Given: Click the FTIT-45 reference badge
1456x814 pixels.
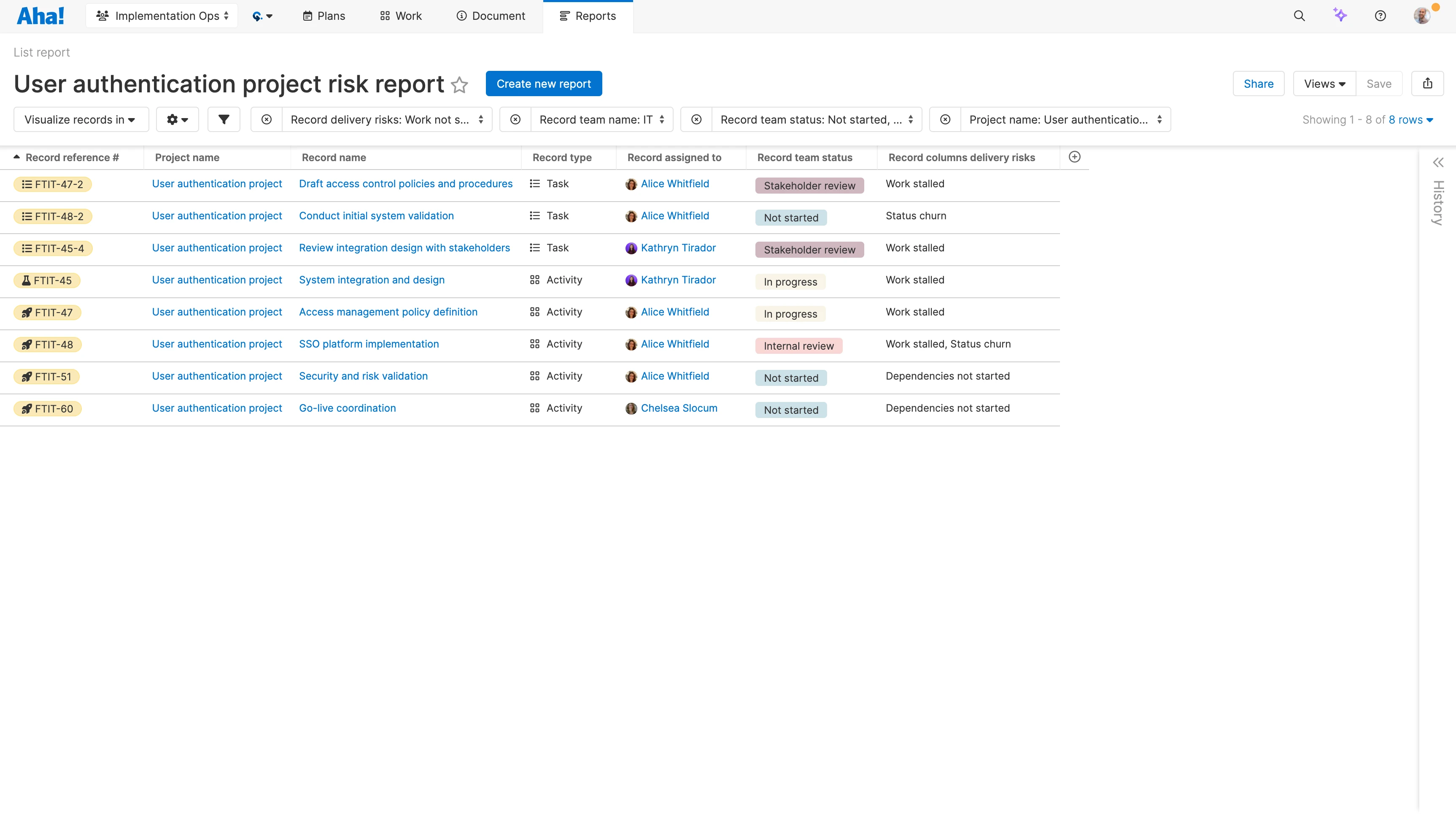Looking at the screenshot, I should (47, 280).
